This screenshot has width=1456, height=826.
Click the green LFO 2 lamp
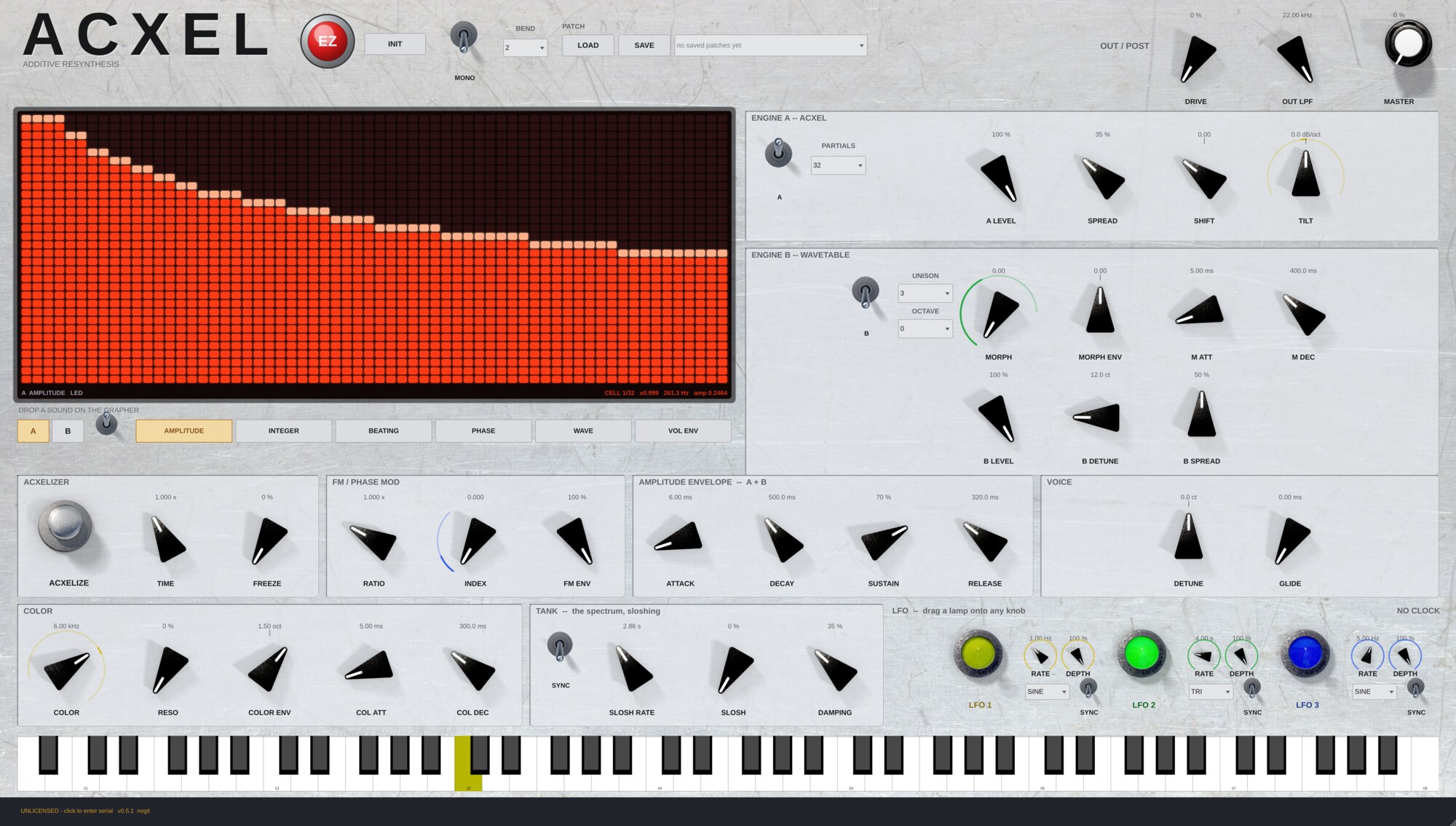1142,653
